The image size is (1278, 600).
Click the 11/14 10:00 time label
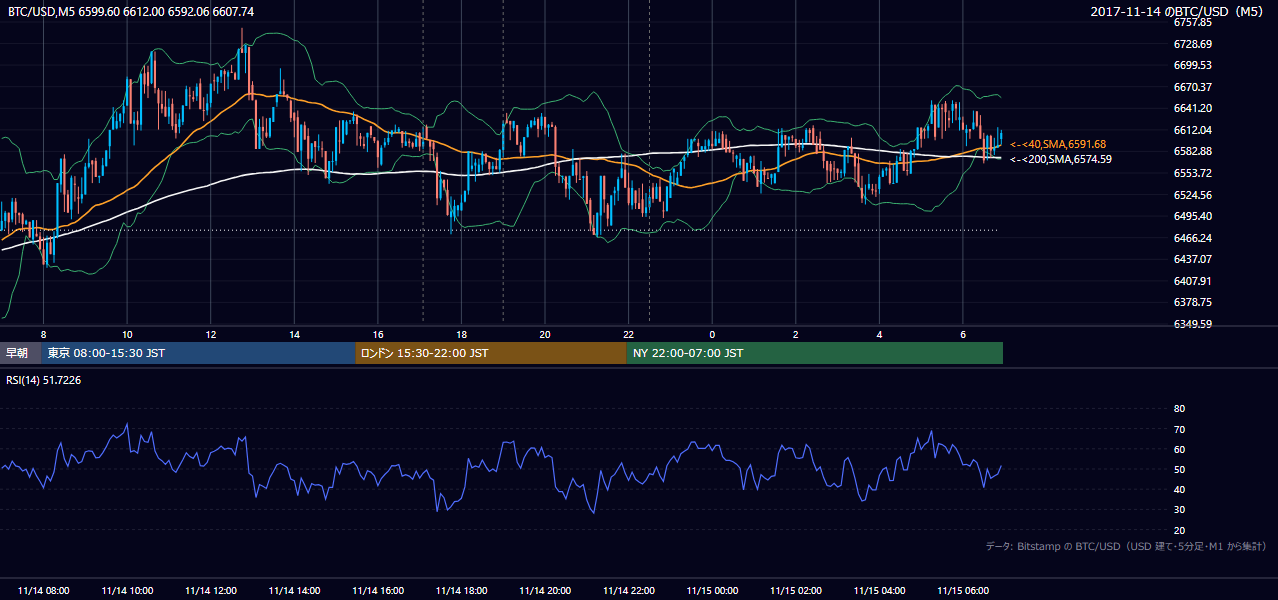click(x=127, y=591)
